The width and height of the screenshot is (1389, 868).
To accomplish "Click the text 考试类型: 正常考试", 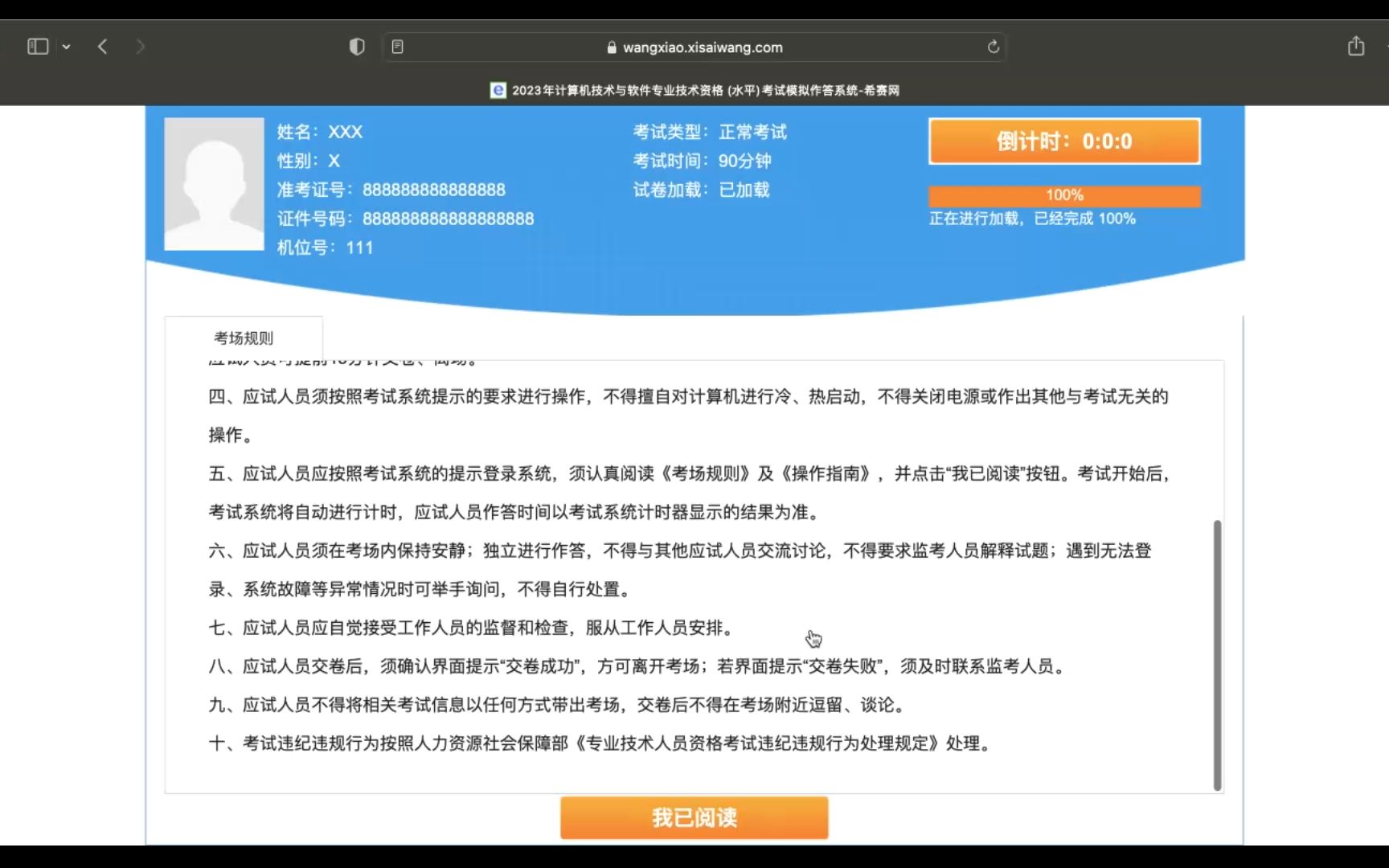I will coord(710,132).
